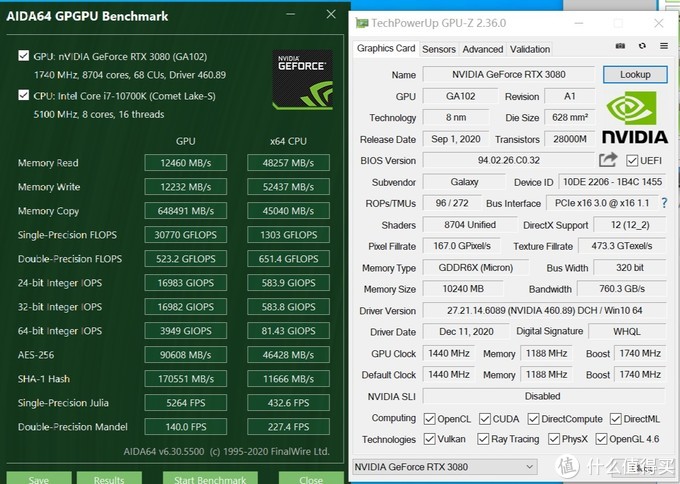
Task: Toggle the DirectML checkbox
Action: (x=615, y=419)
